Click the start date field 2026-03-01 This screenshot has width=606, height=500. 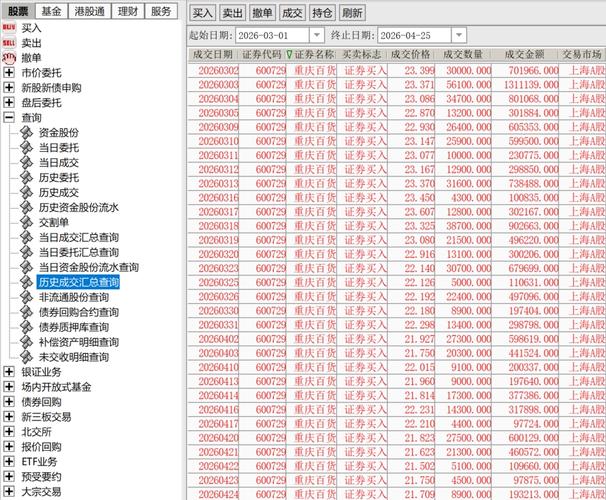point(272,35)
